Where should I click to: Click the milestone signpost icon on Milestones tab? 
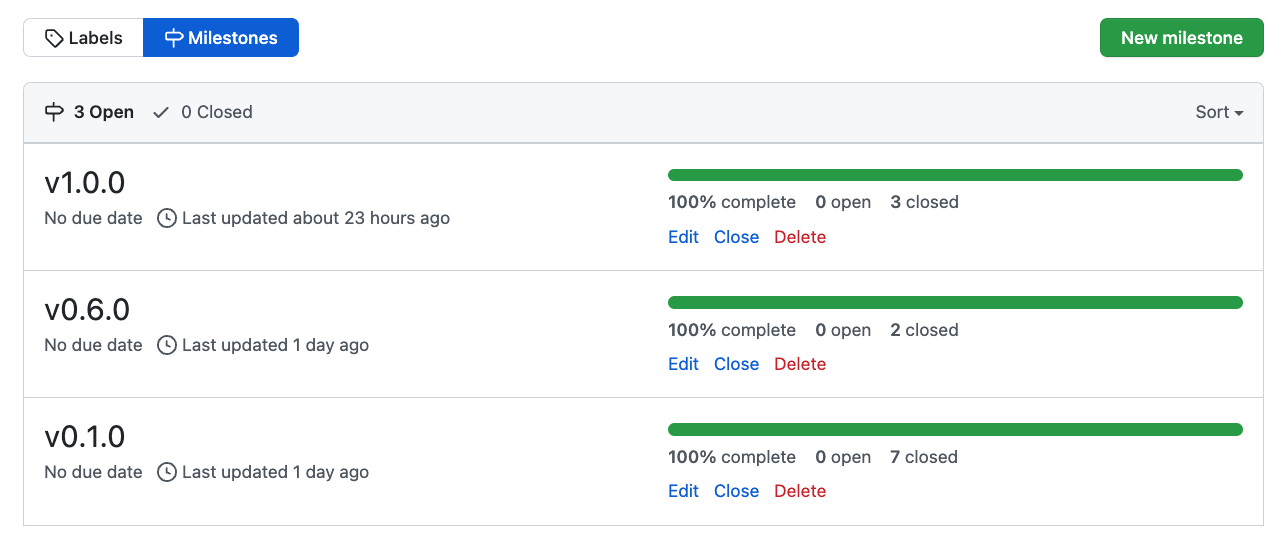pos(174,39)
